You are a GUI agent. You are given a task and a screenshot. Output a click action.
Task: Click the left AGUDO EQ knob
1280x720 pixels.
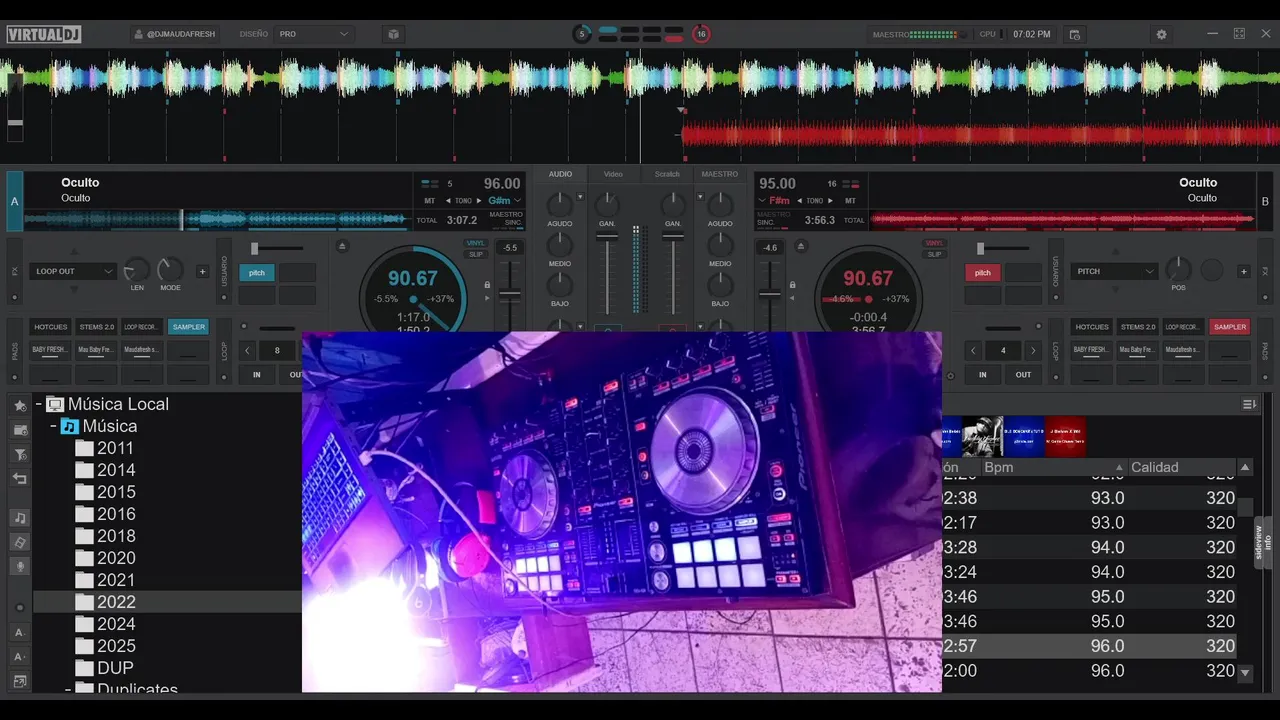[x=560, y=205]
